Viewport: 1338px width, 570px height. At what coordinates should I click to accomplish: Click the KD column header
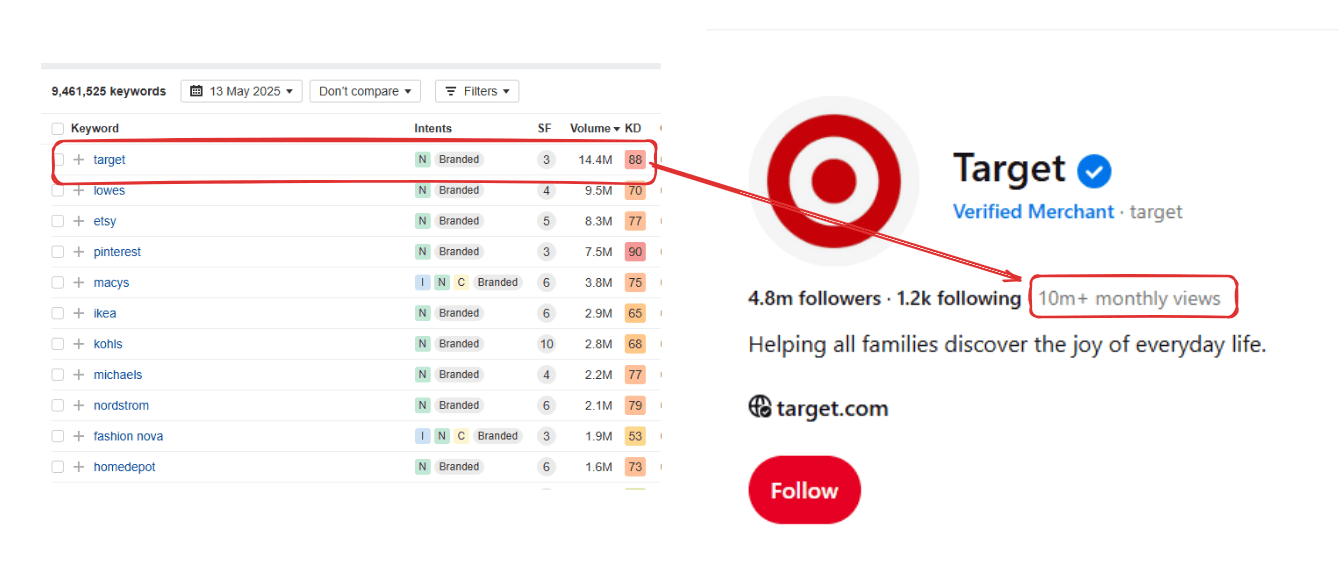click(633, 128)
